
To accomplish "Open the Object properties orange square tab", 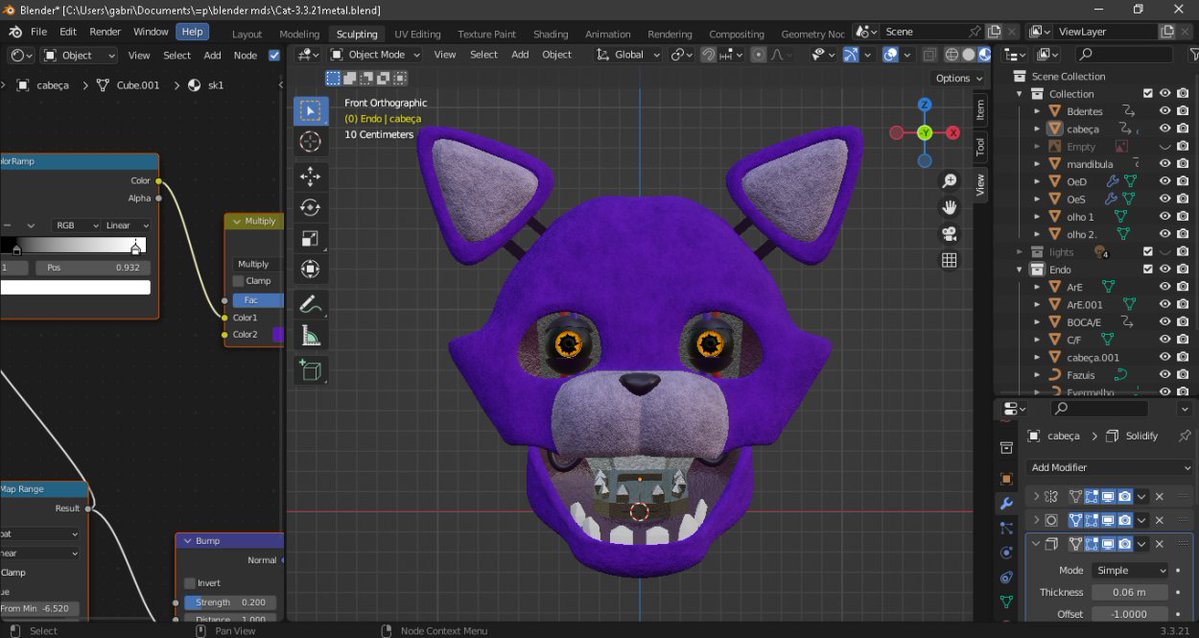I will click(x=1006, y=479).
